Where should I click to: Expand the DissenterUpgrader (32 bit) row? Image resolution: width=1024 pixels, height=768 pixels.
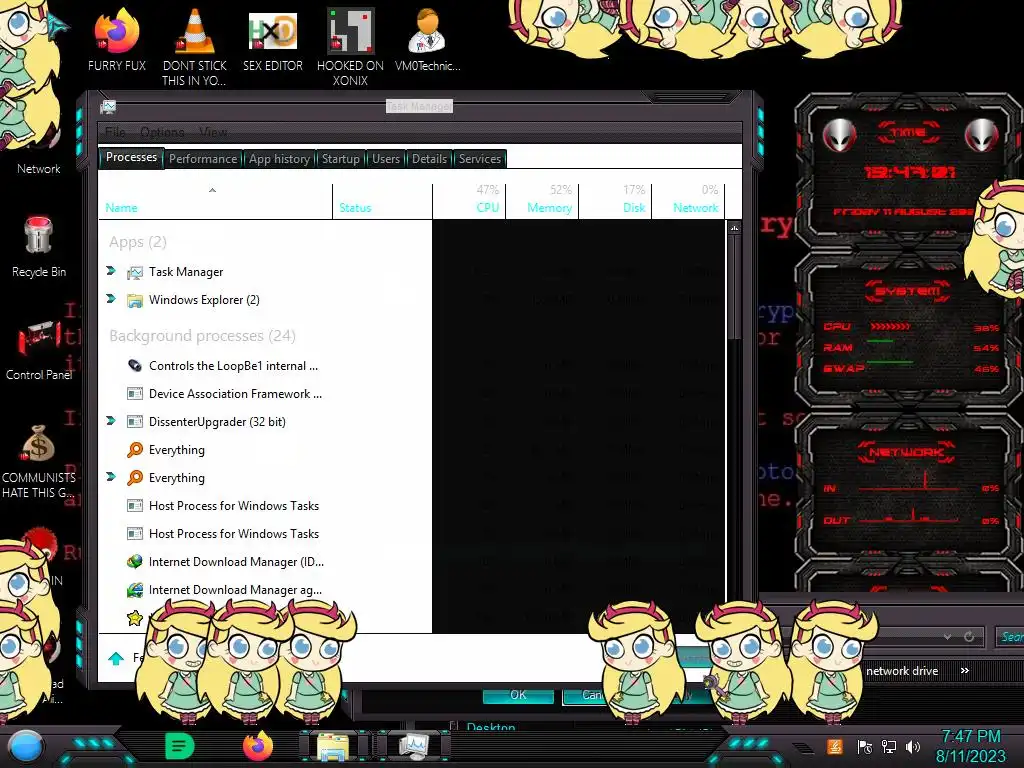pyautogui.click(x=111, y=421)
